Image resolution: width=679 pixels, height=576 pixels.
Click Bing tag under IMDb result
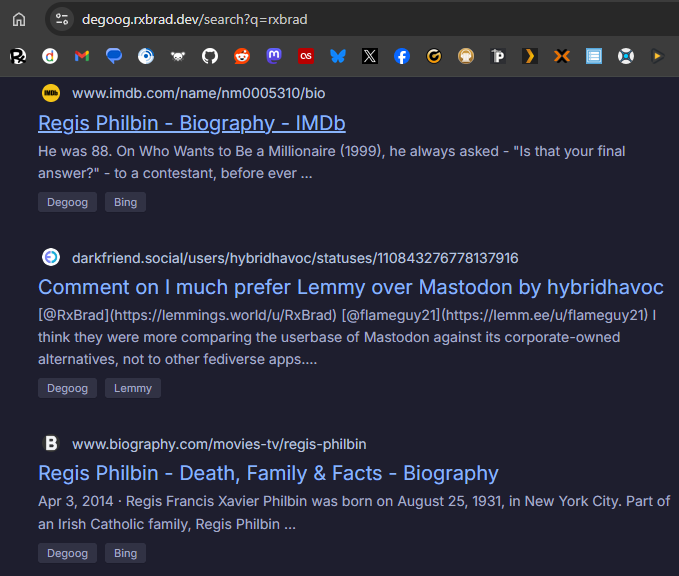126,202
